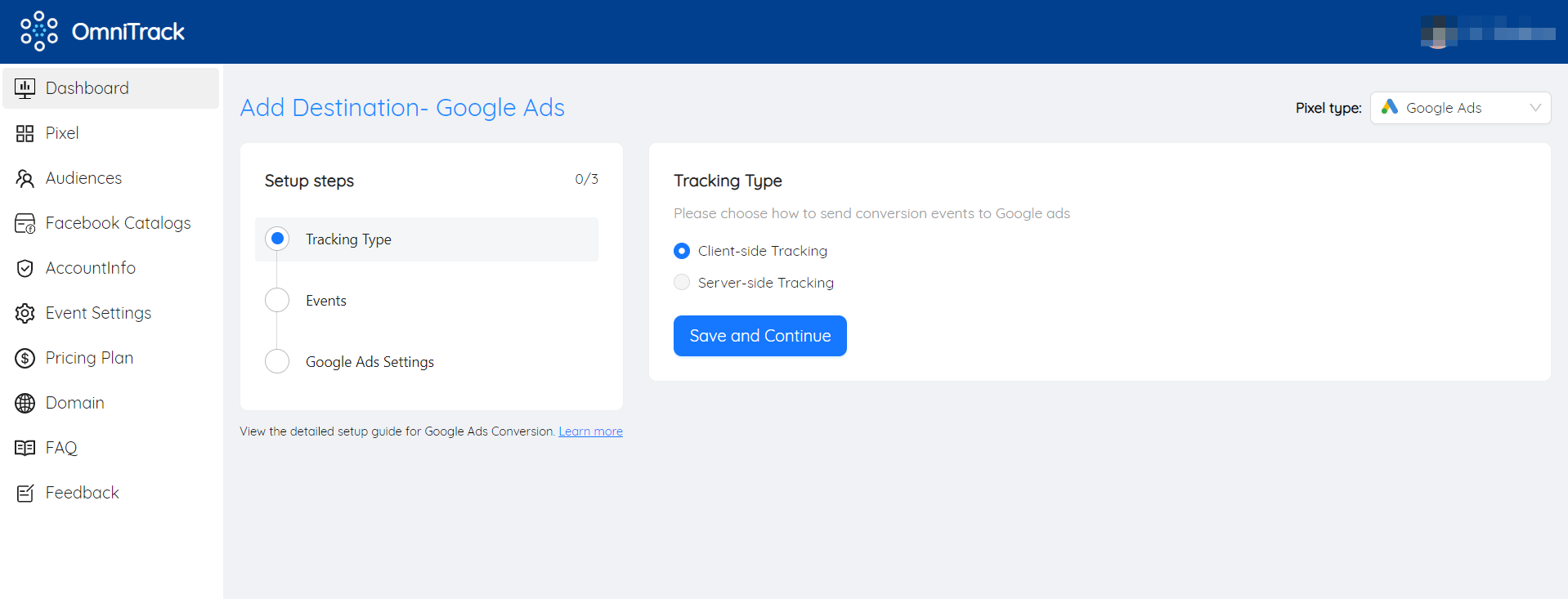This screenshot has height=599, width=1568.
Task: Open Dashboard menu item
Action: click(111, 88)
